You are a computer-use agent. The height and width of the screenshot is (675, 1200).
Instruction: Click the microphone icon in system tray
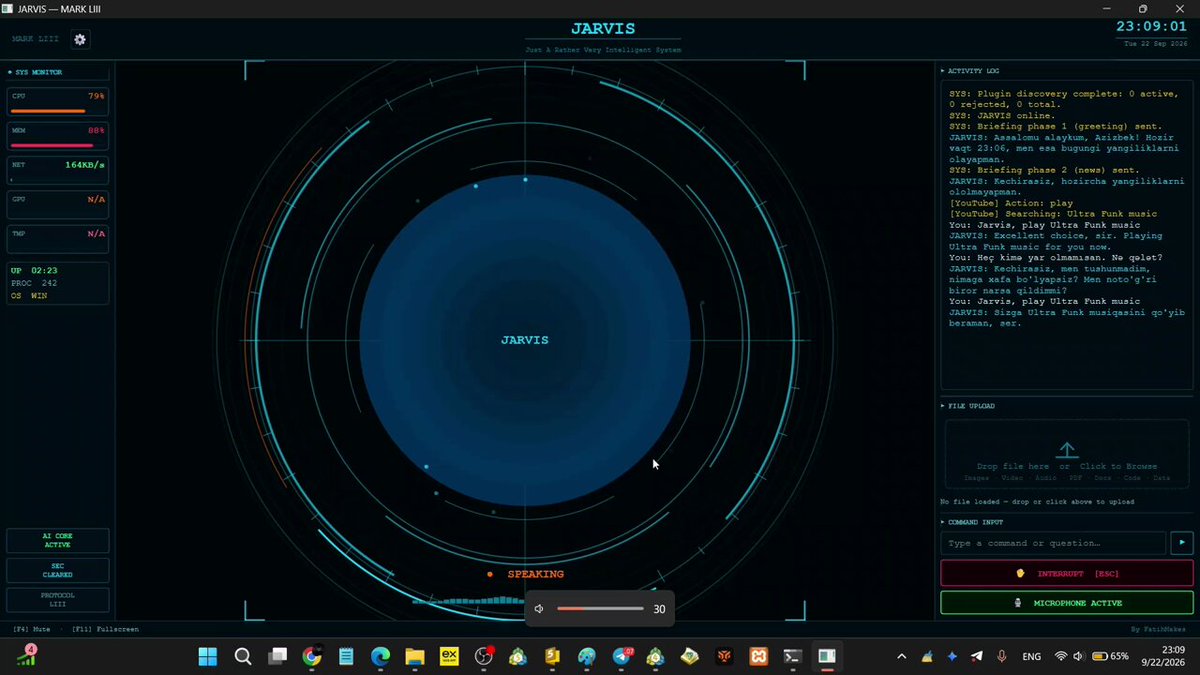pos(1002,657)
